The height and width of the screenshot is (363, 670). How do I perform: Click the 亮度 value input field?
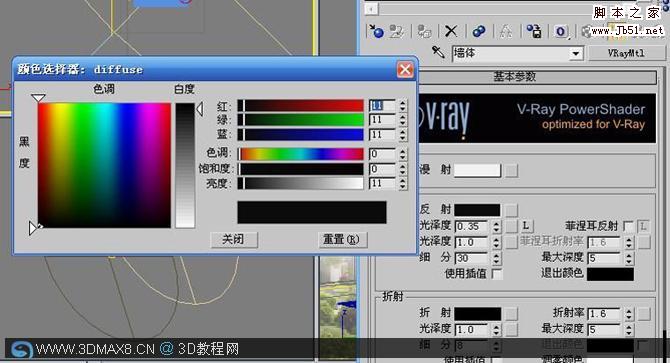[x=383, y=184]
